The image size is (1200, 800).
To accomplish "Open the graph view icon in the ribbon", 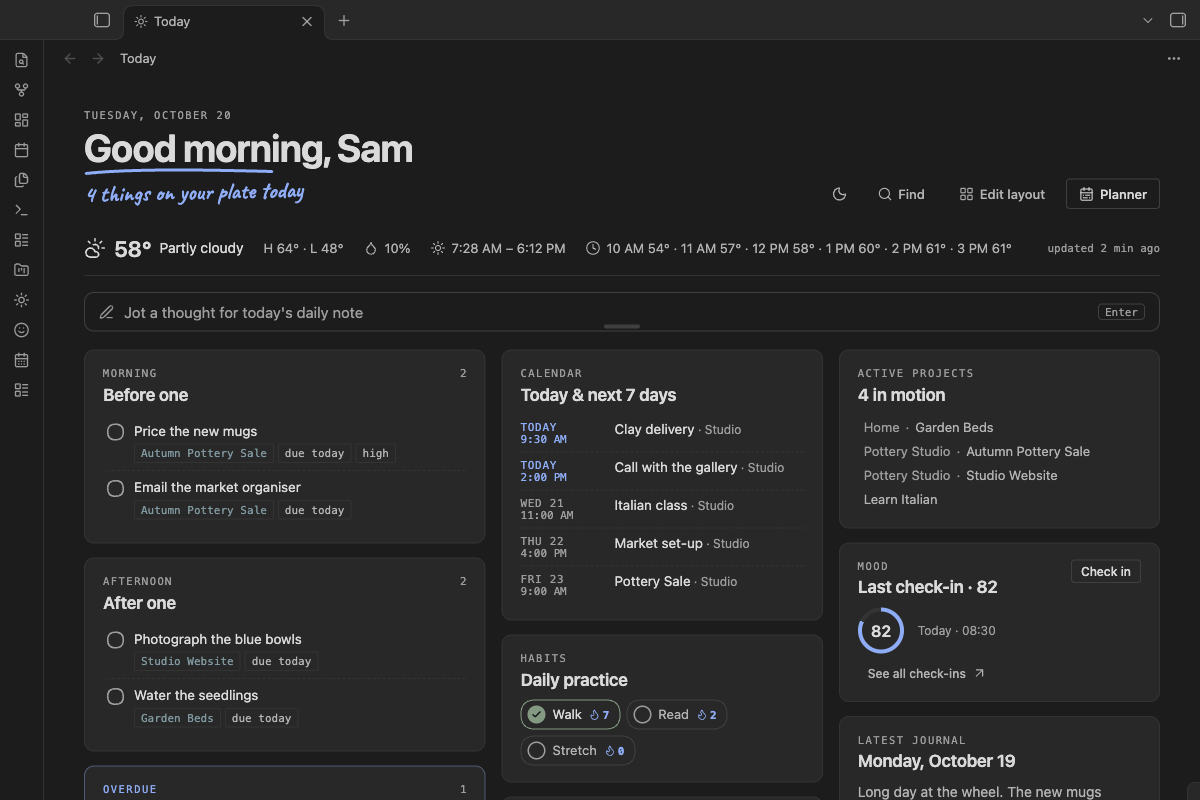I will point(22,90).
